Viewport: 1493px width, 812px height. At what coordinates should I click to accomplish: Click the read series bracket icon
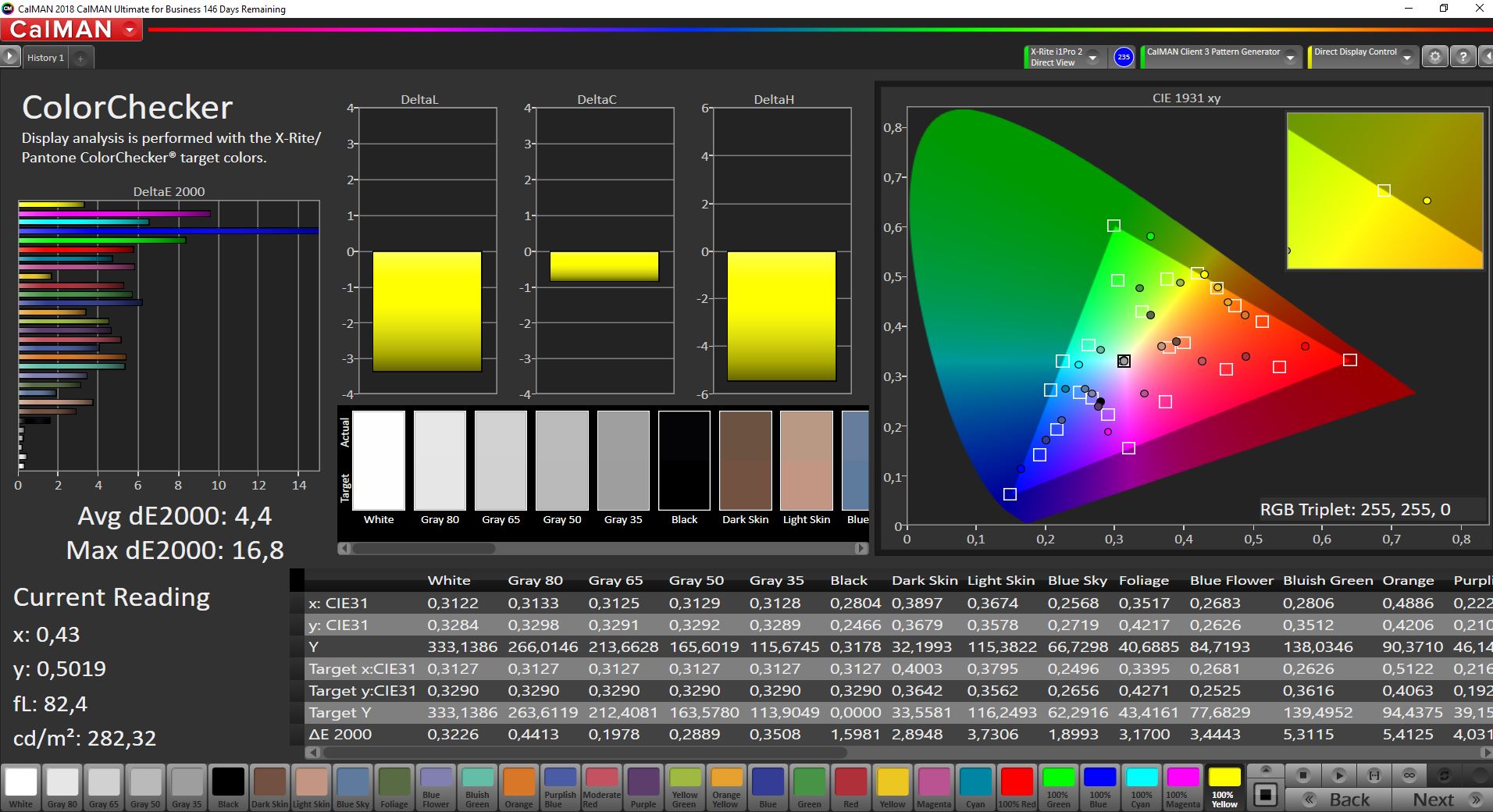(1374, 775)
